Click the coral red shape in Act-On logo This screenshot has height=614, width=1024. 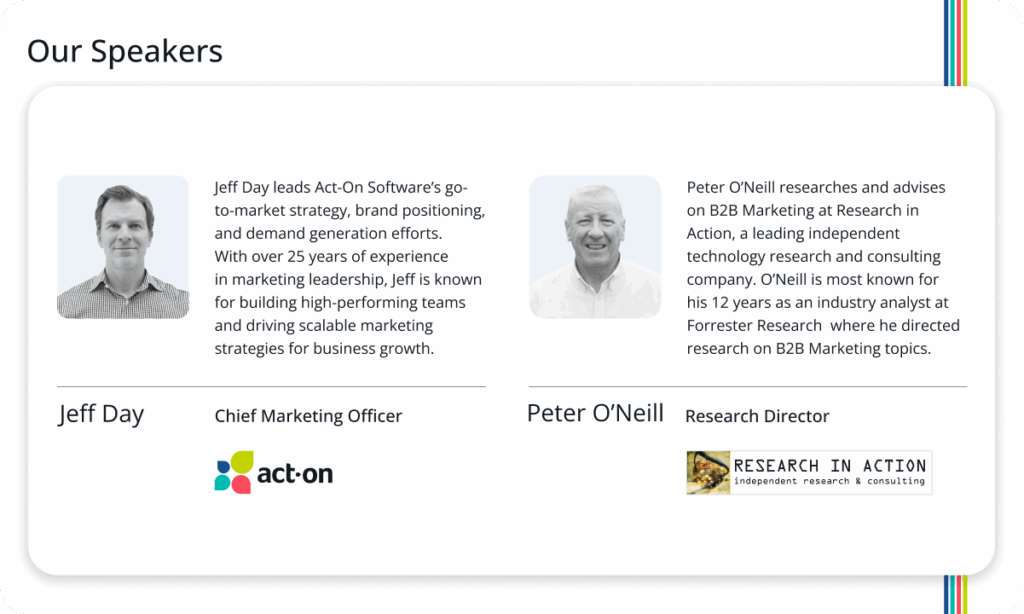point(240,483)
